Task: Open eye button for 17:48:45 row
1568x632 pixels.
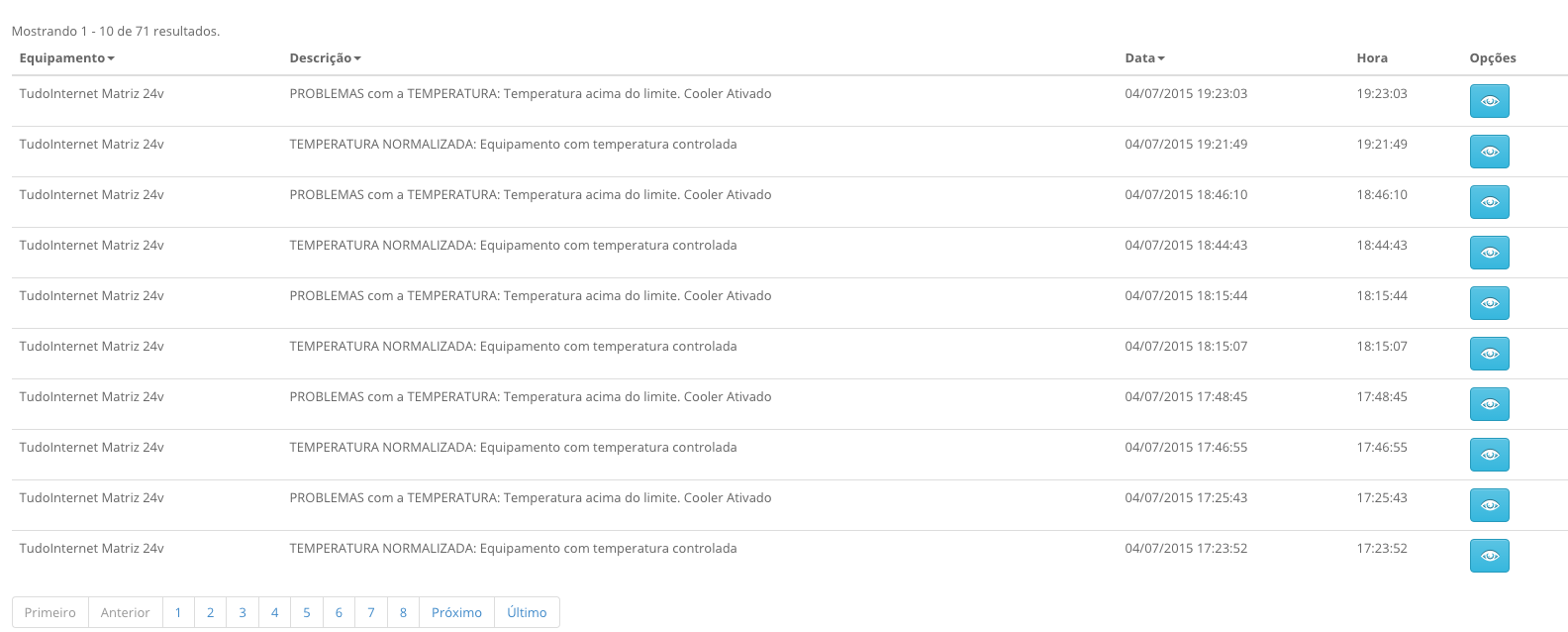Action: point(1489,404)
